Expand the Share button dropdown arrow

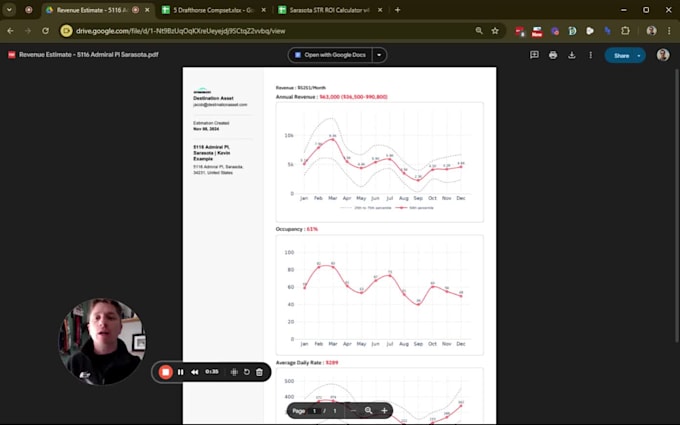pyautogui.click(x=639, y=56)
